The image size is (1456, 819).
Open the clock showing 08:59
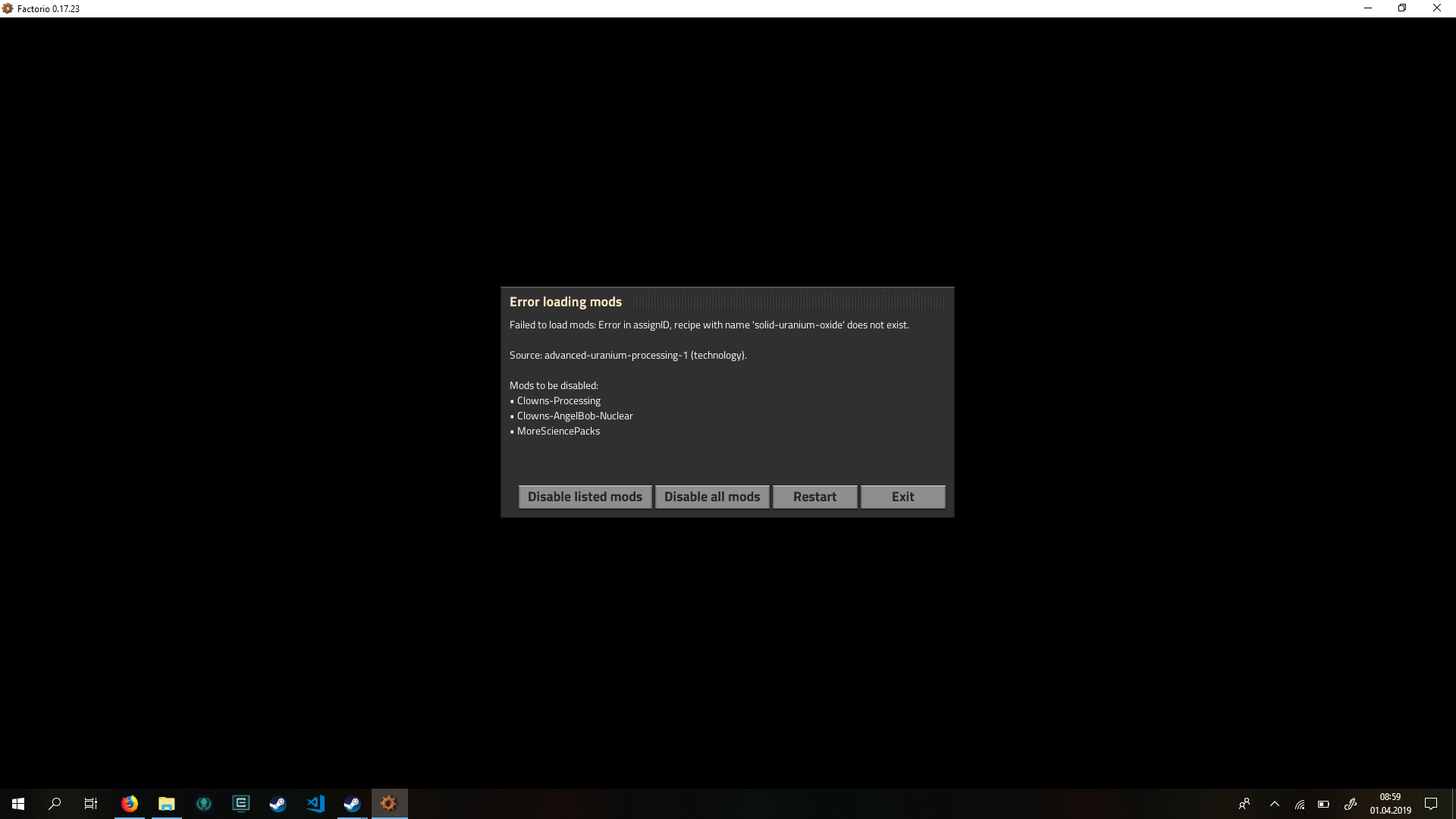point(1390,804)
